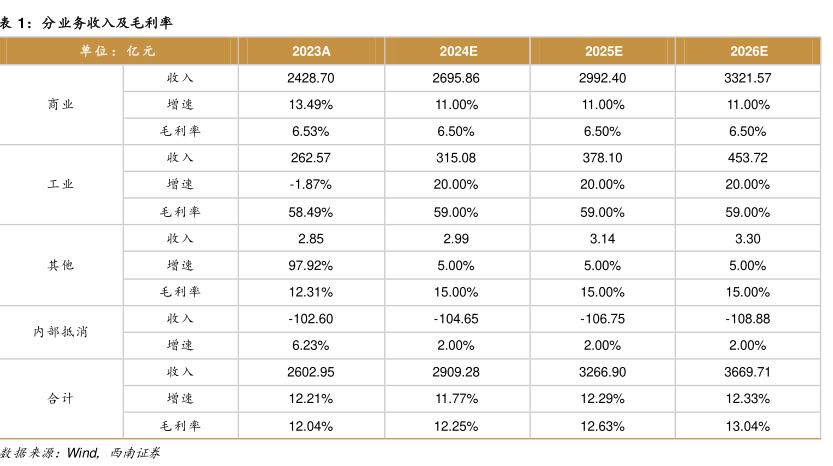Click the -104.65 revenue cell

tap(458, 318)
